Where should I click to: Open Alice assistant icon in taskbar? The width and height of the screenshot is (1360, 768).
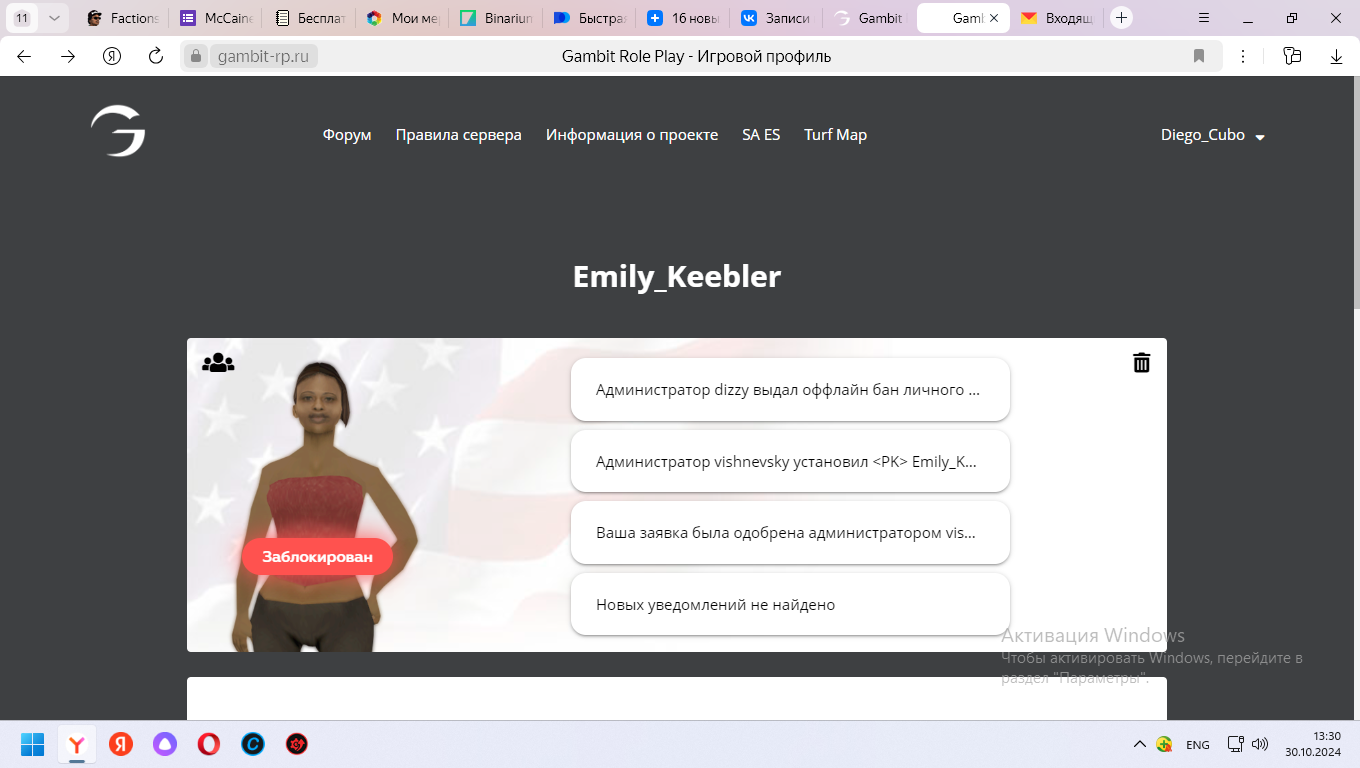(x=165, y=744)
